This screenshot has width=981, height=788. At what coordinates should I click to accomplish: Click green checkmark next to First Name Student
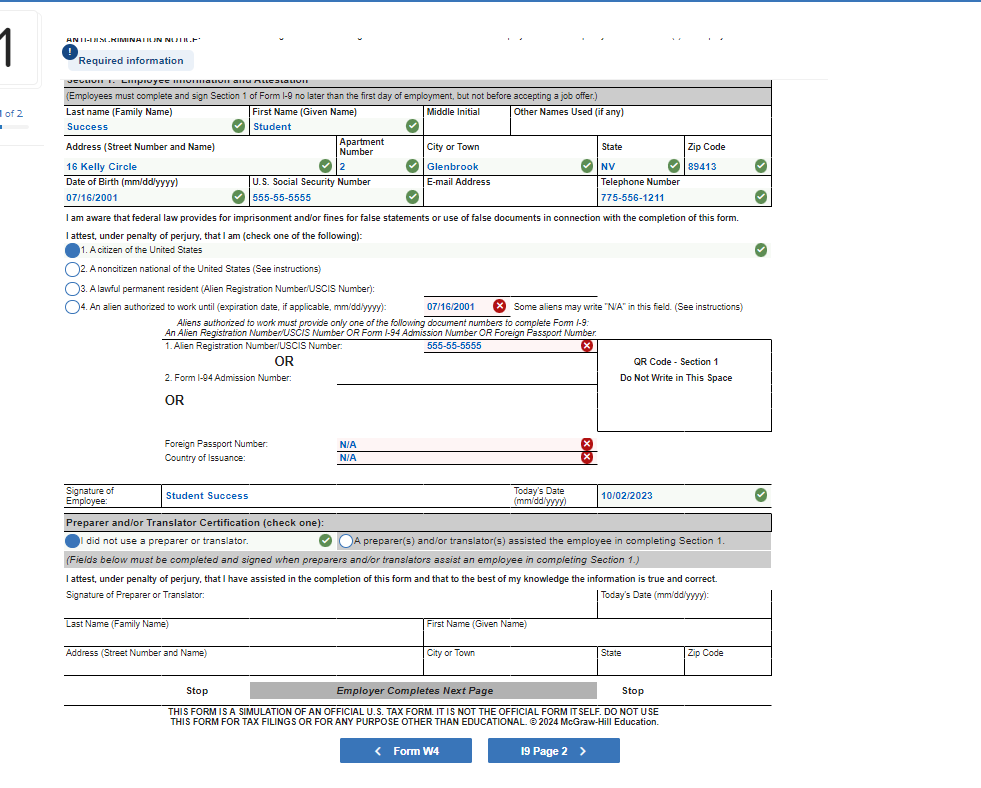pyautogui.click(x=412, y=126)
